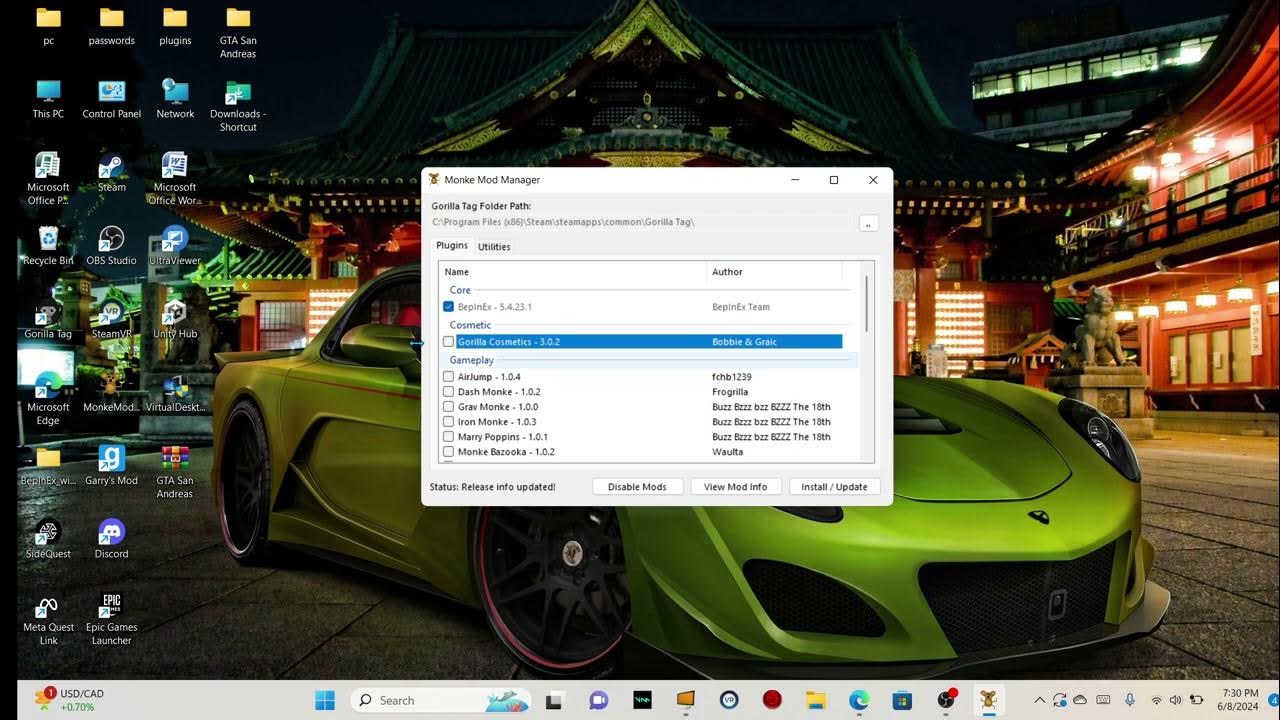
Task: Select the Microsoft Office Word desktop icon
Action: (x=175, y=178)
